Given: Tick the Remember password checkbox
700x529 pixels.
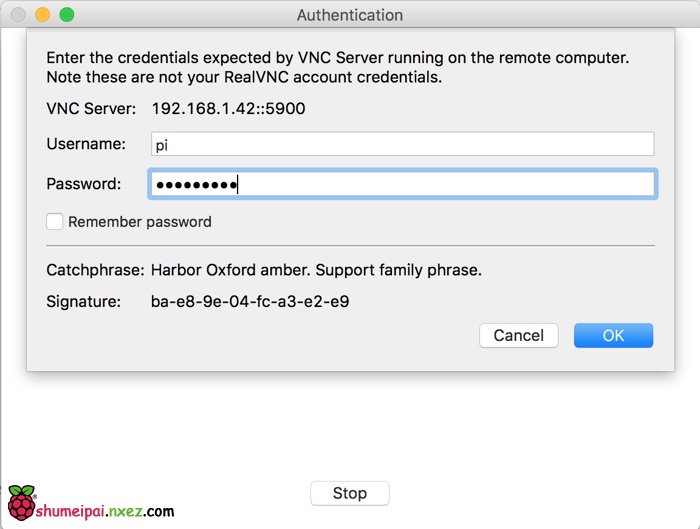Looking at the screenshot, I should (55, 222).
